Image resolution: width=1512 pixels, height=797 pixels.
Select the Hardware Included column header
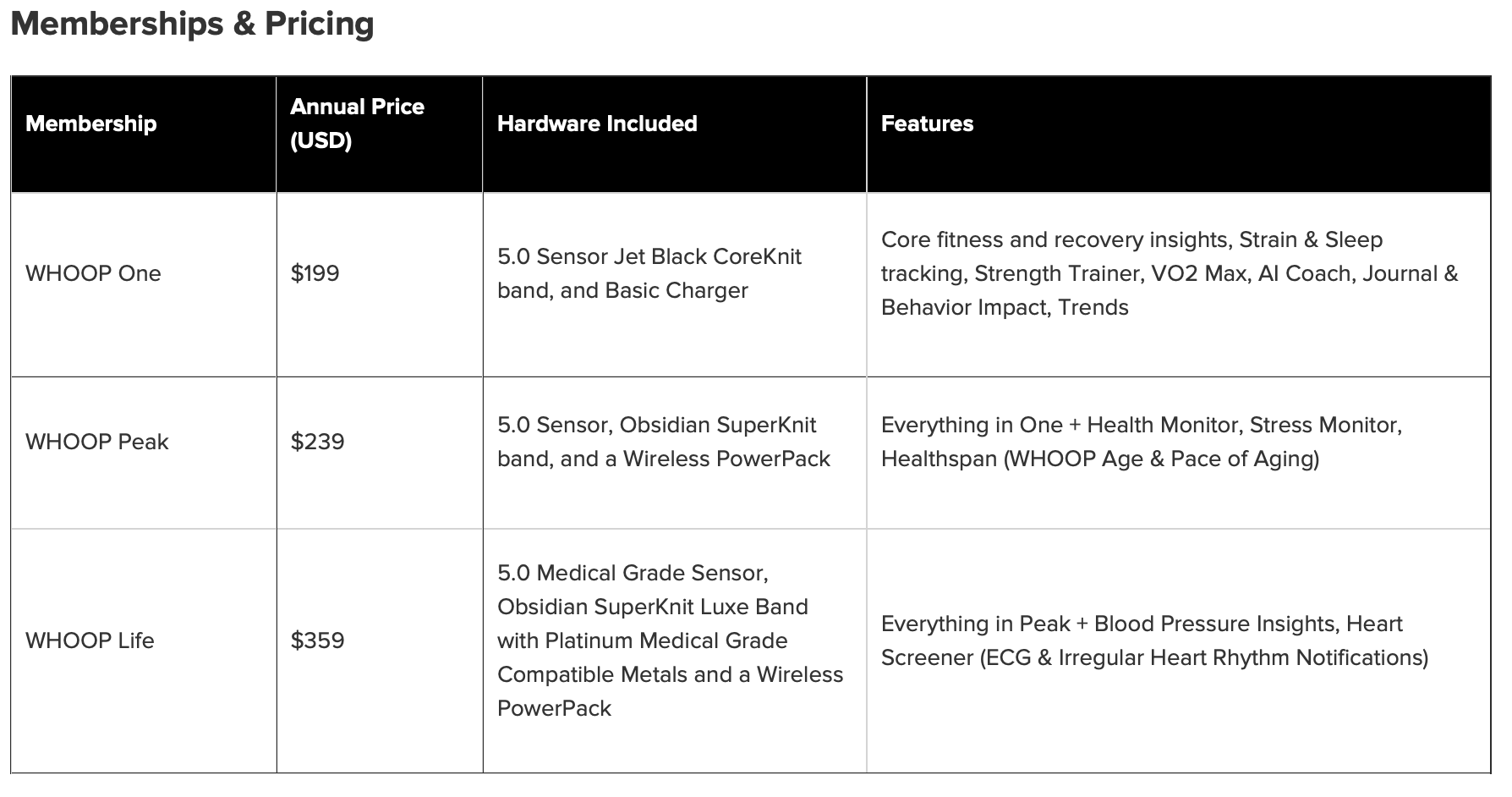[597, 124]
